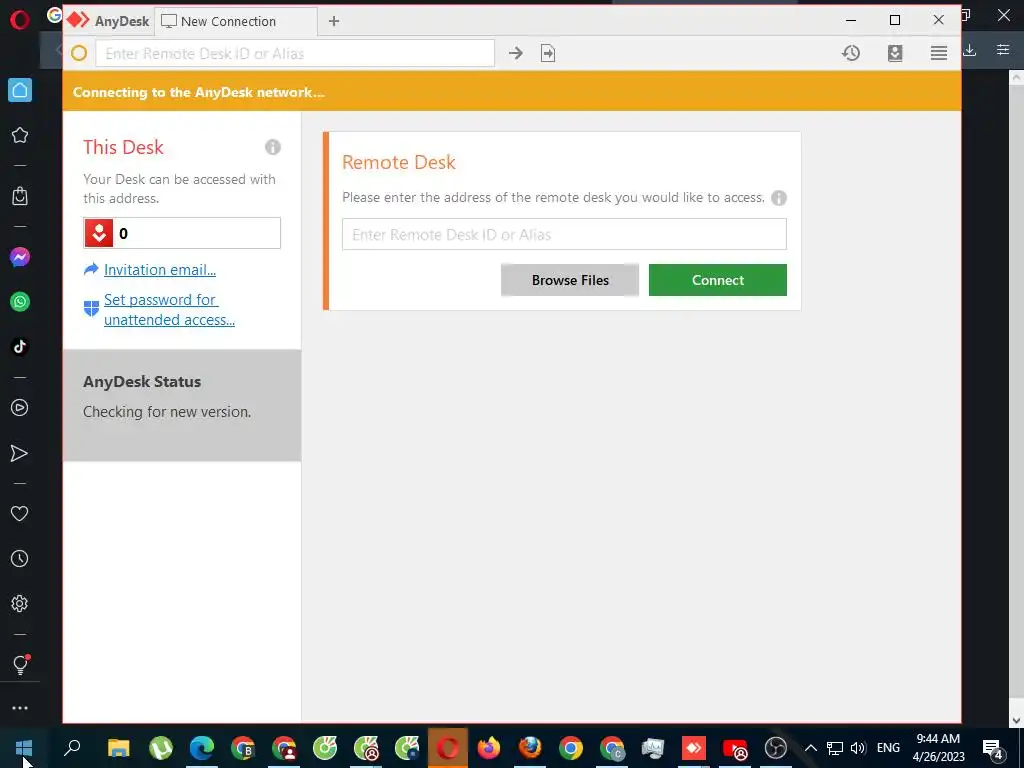1024x768 pixels.
Task: Click the Remote Desk address input field
Action: coord(564,234)
